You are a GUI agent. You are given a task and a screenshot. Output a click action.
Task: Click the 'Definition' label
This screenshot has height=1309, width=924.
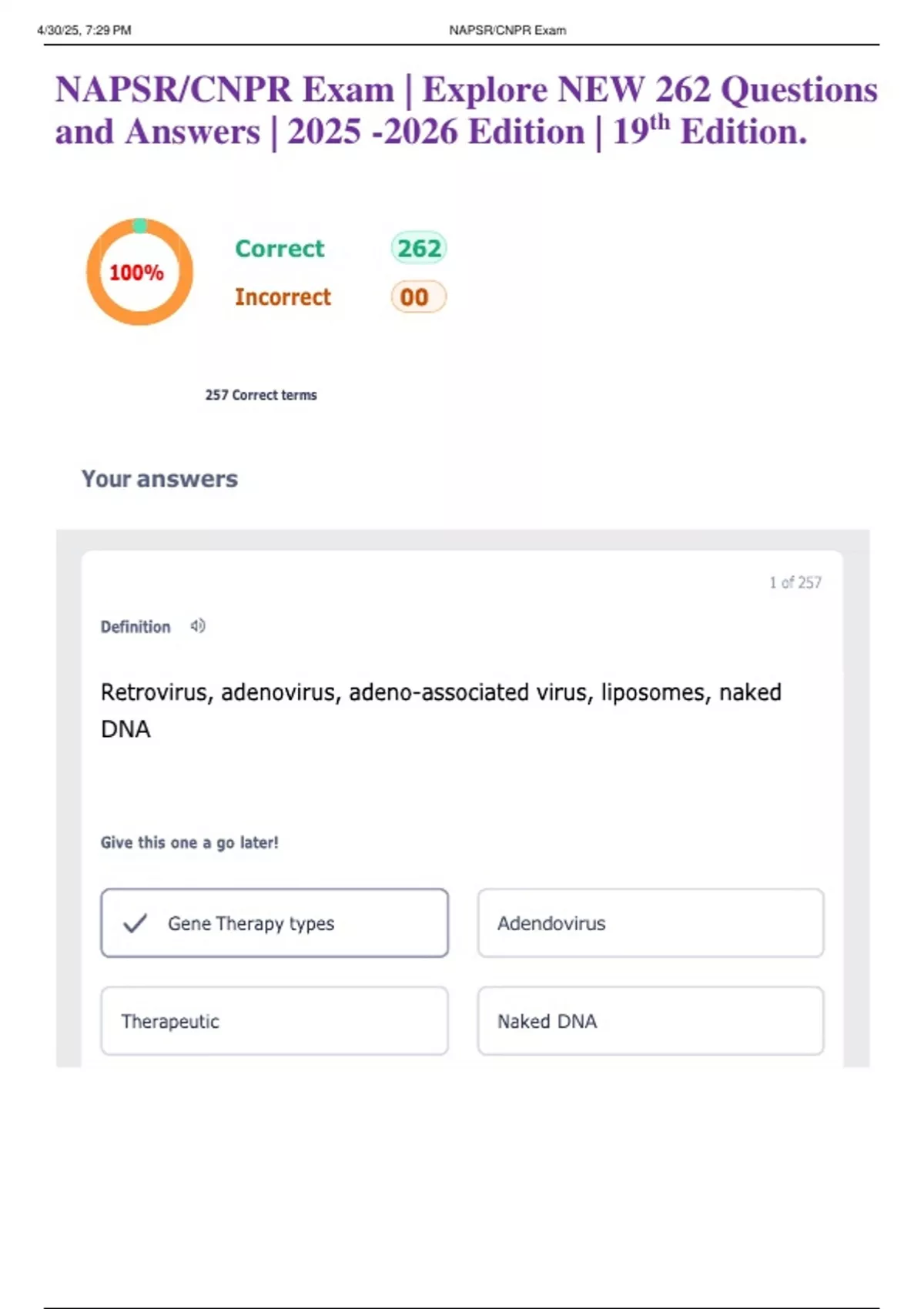(136, 627)
